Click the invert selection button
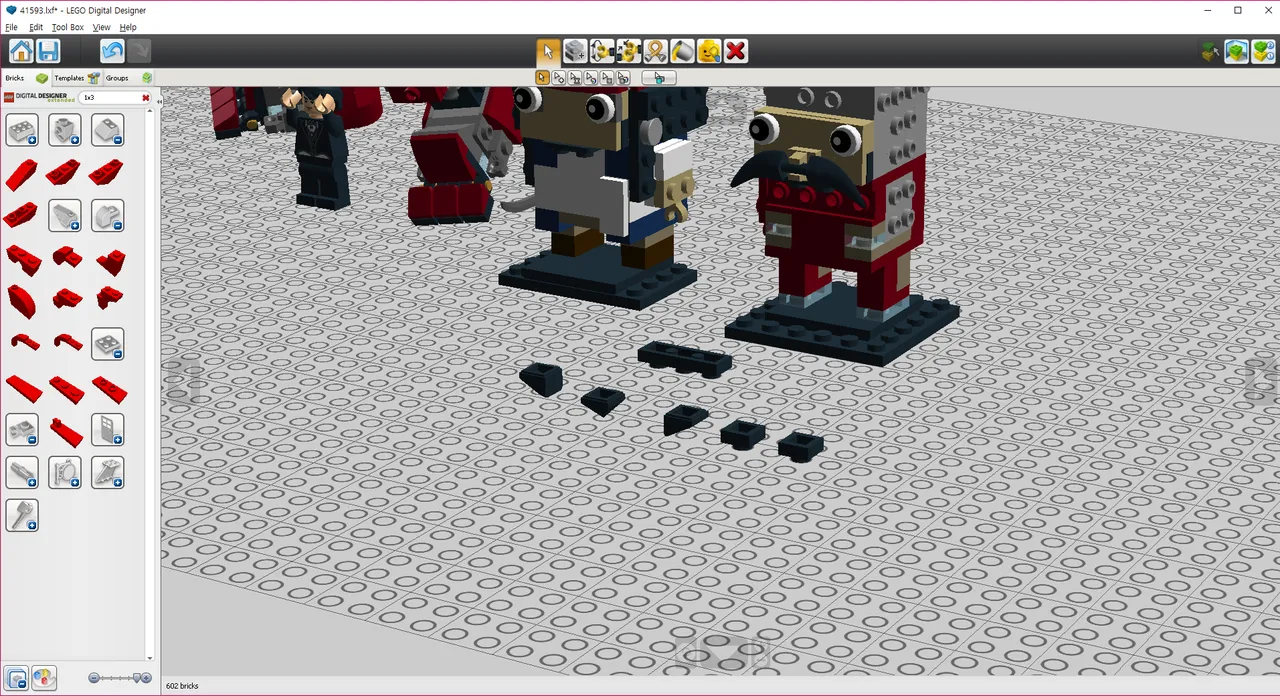 (659, 77)
